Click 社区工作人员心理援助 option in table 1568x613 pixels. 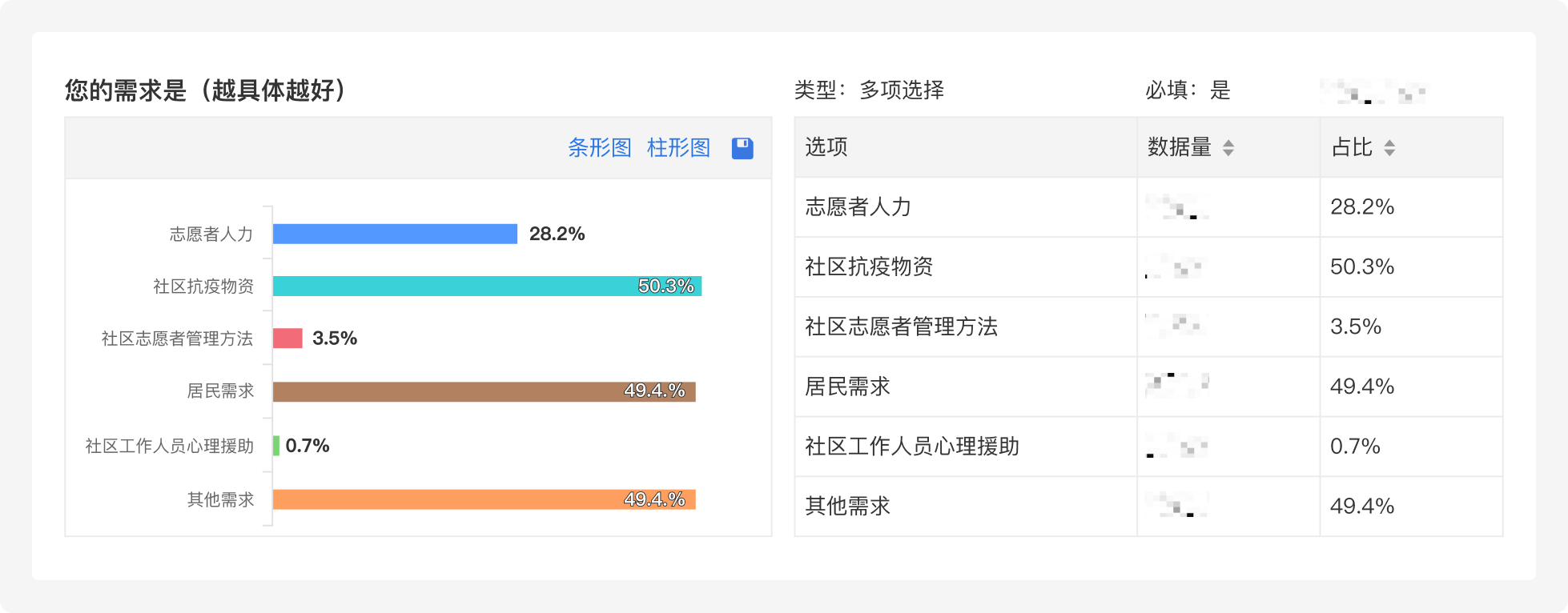coord(912,447)
